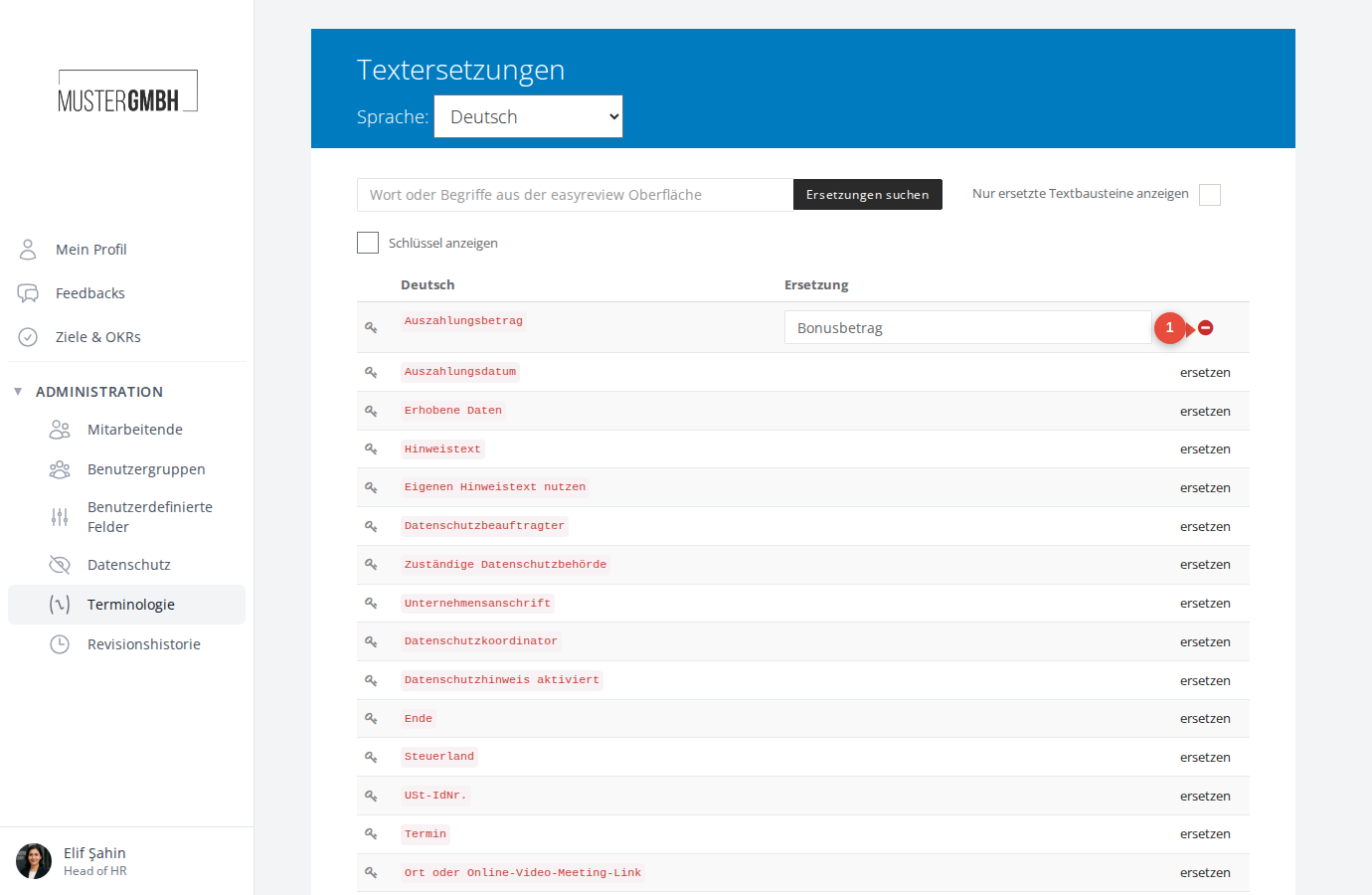Click the Ersetzungen suchen button
Viewport: 1372px width, 895px height.
pyautogui.click(x=868, y=195)
